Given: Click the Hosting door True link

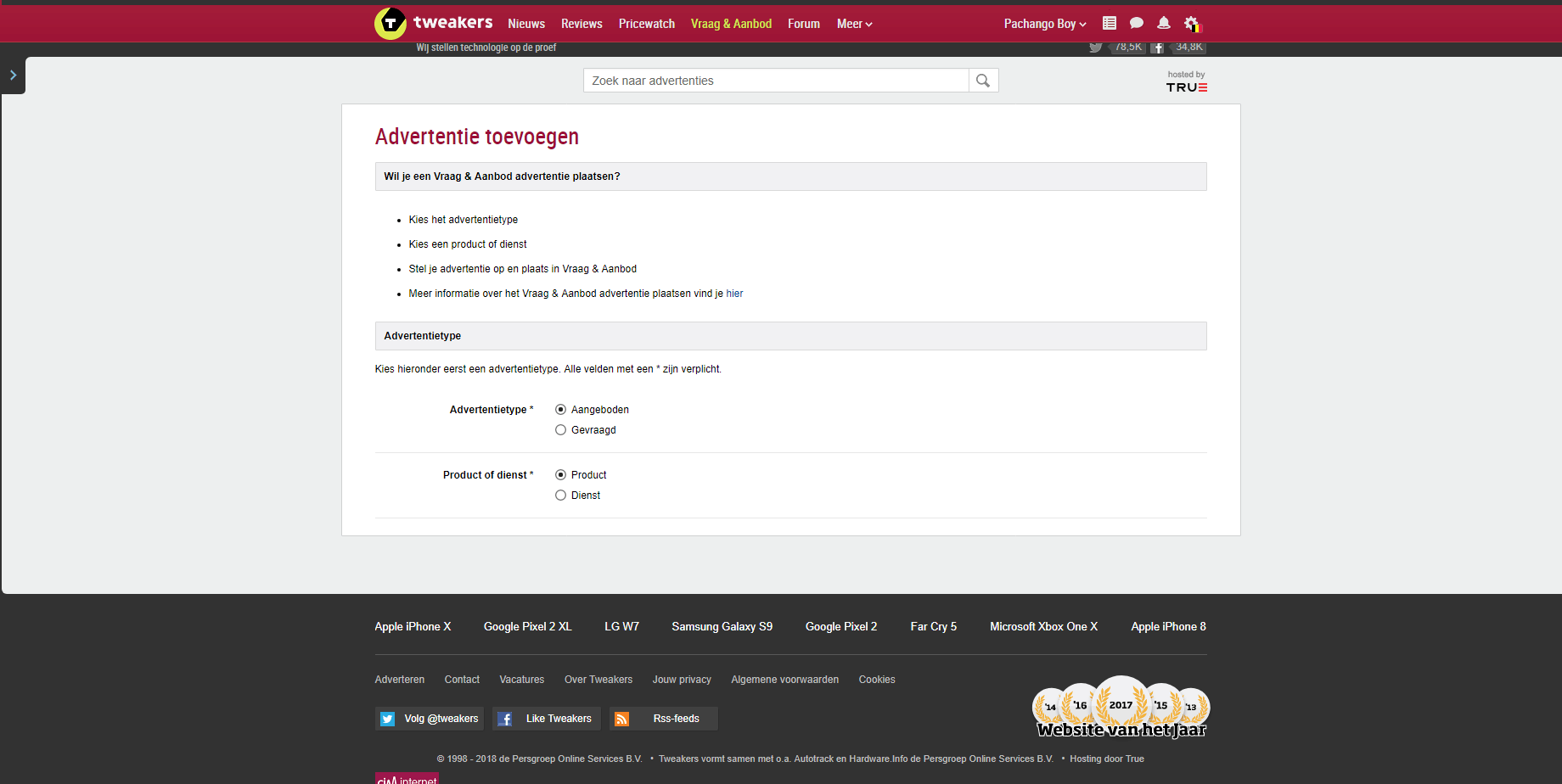Looking at the screenshot, I should tap(1107, 759).
